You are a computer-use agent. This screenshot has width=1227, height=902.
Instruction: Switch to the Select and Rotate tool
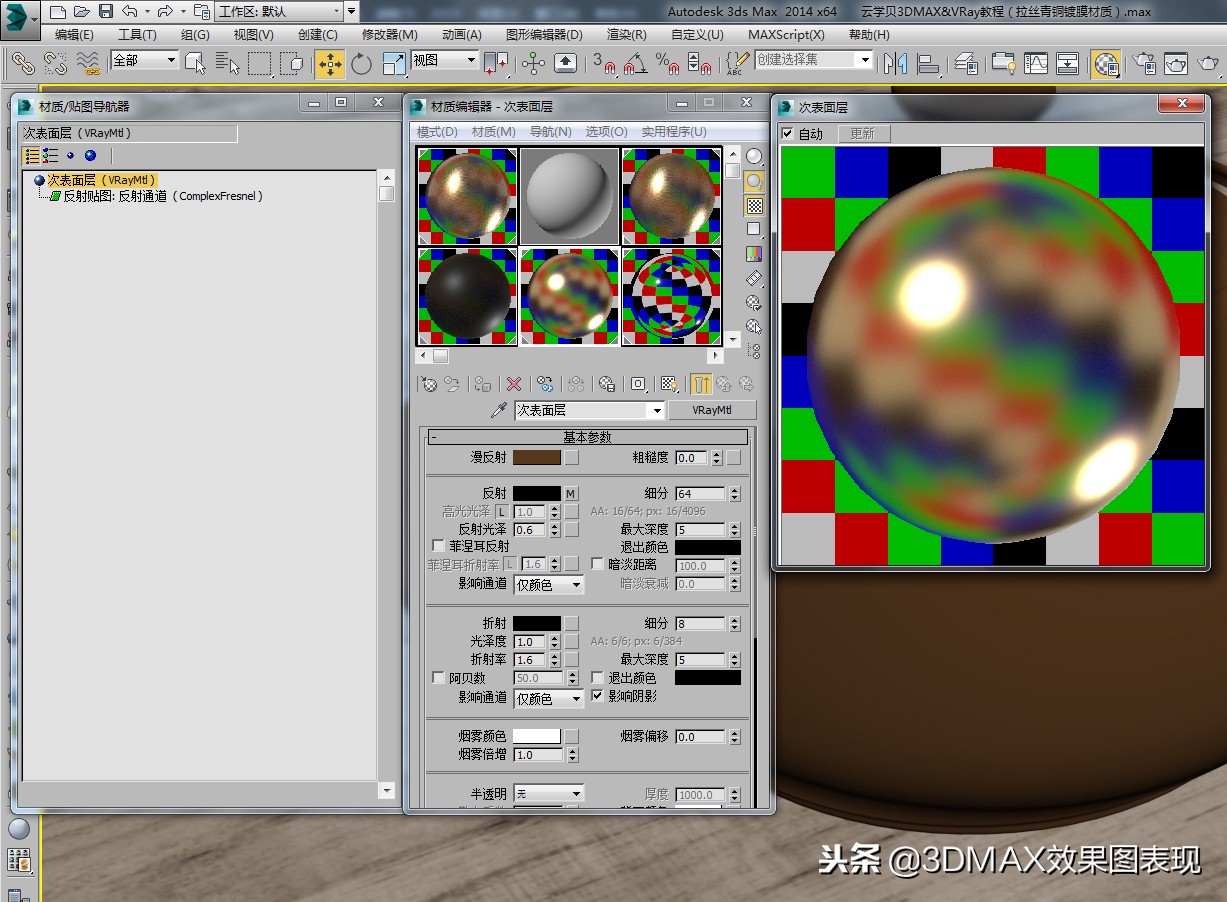(x=360, y=63)
